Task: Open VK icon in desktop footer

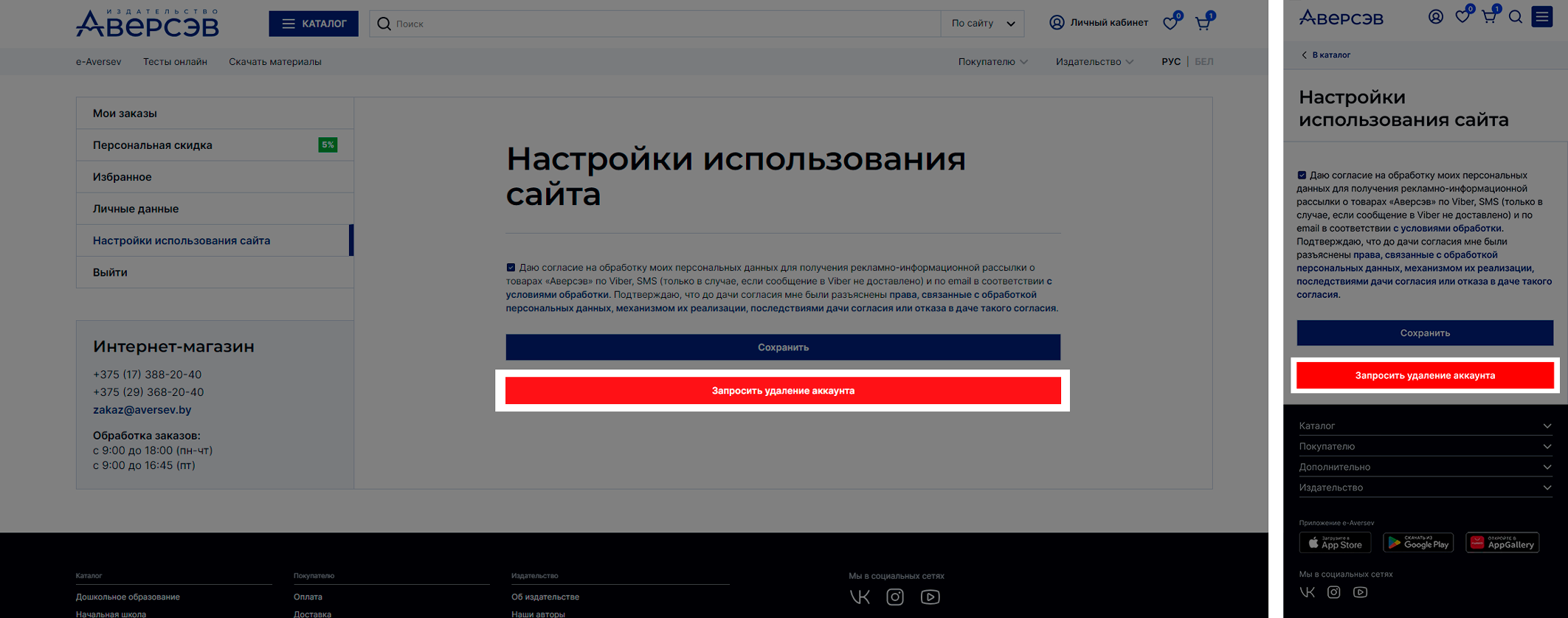Action: click(x=860, y=597)
